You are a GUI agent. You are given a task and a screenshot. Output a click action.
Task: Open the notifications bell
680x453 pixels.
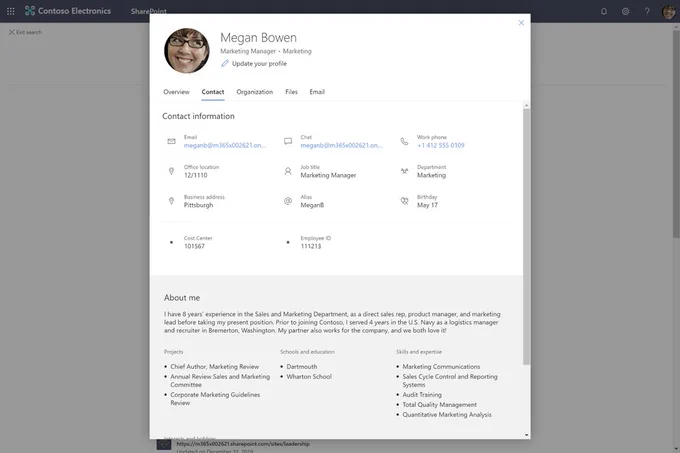(604, 11)
